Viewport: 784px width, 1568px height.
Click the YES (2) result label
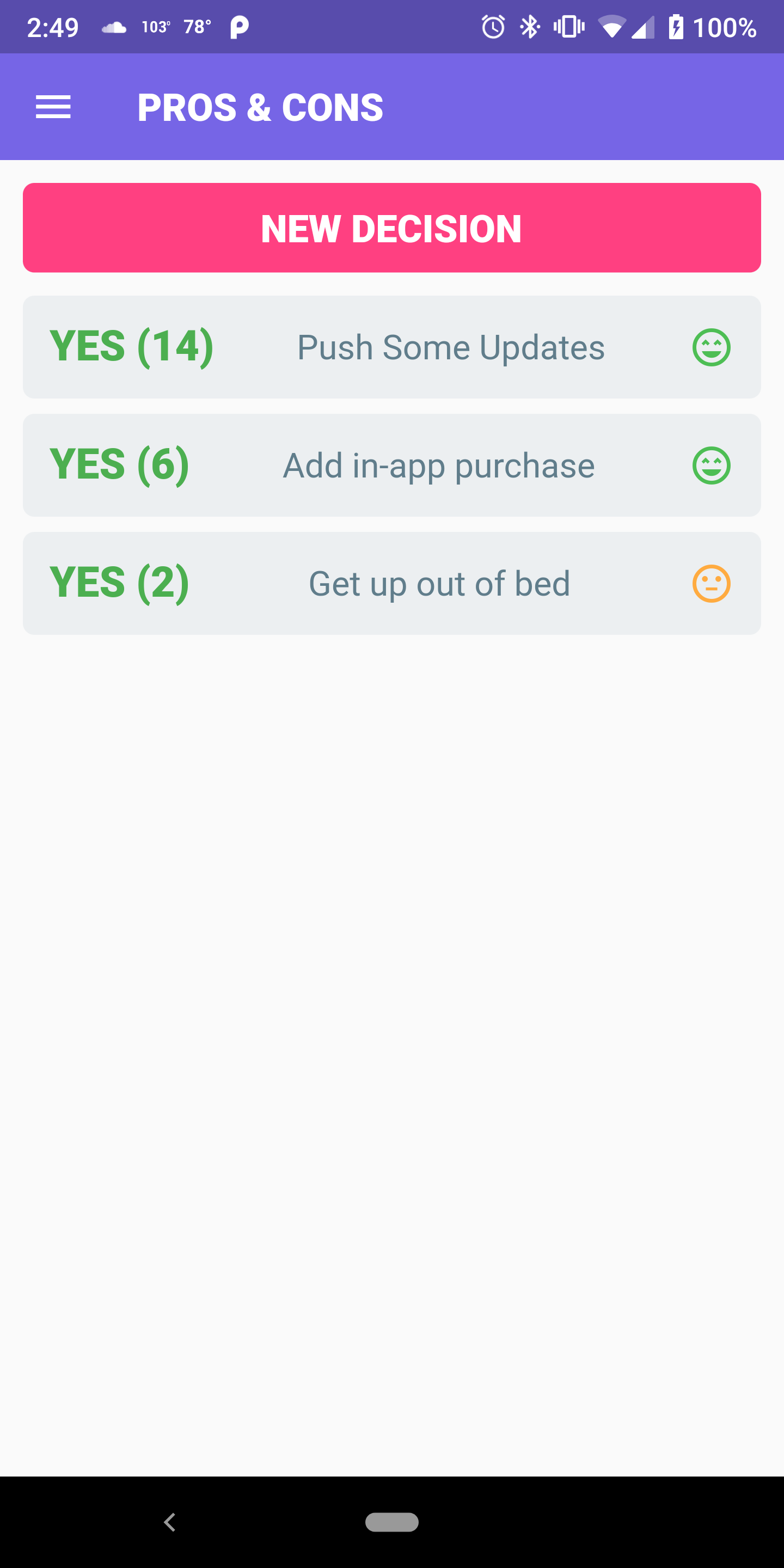tap(119, 583)
